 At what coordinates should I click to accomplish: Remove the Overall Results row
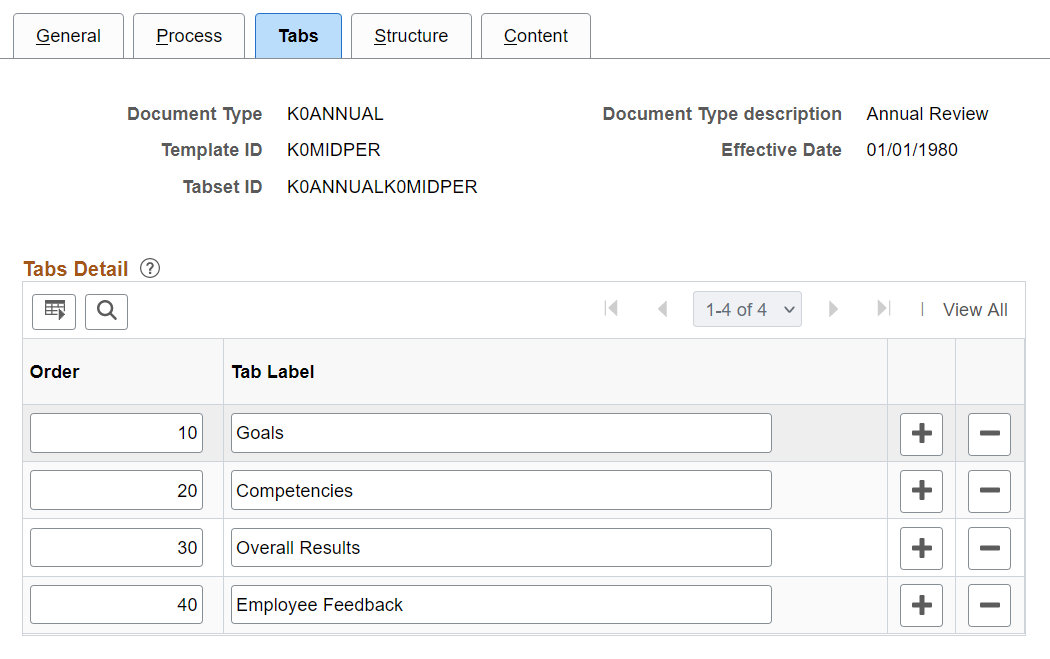[x=989, y=548]
